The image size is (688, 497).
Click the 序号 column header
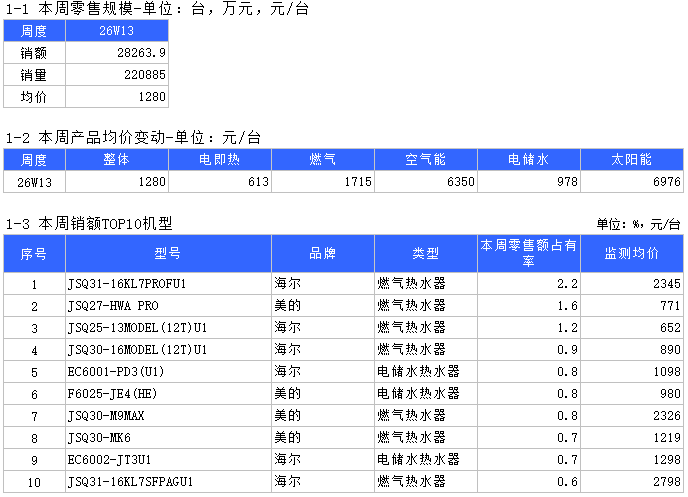(x=34, y=254)
